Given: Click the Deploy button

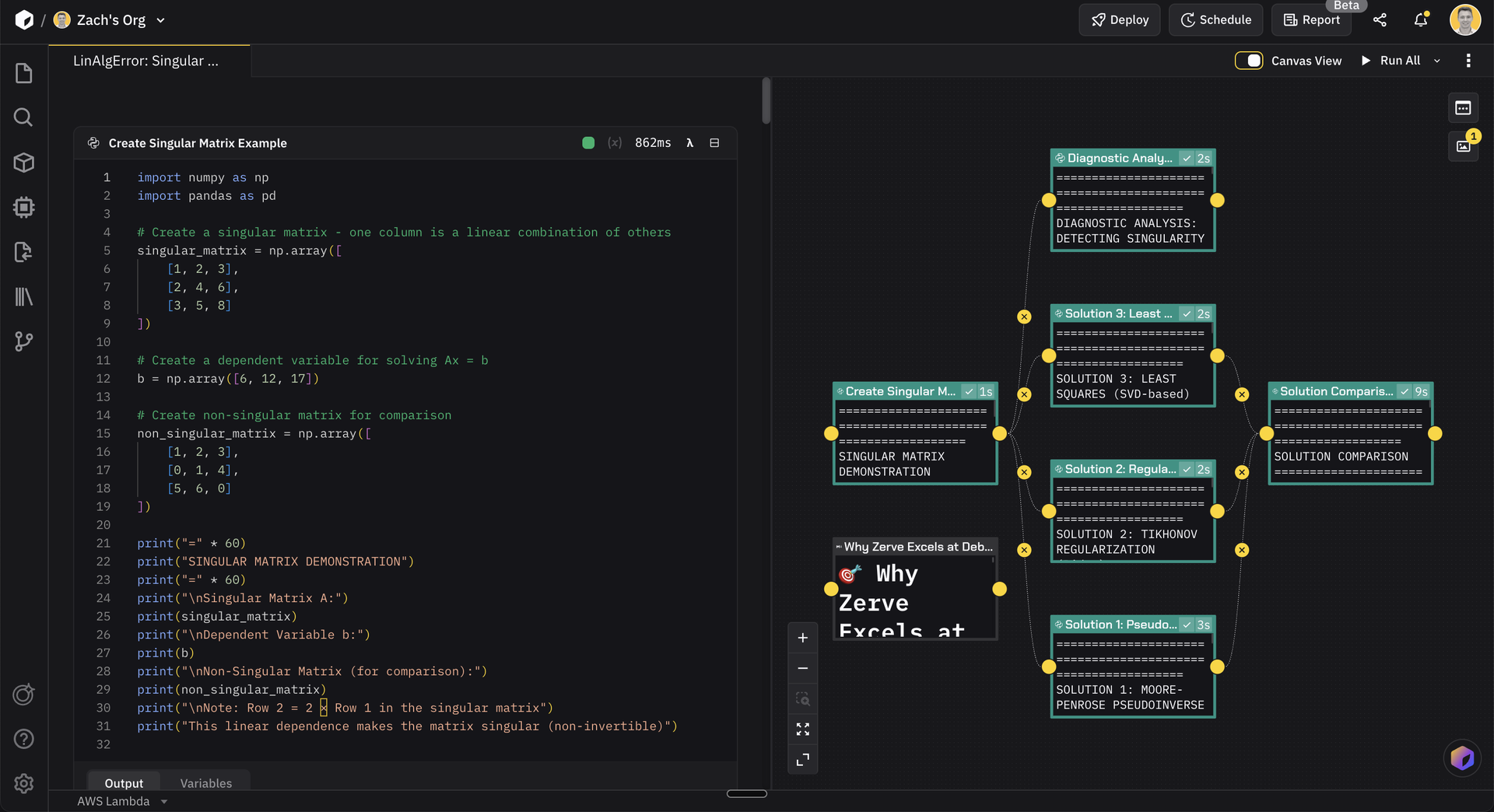Looking at the screenshot, I should (x=1119, y=20).
